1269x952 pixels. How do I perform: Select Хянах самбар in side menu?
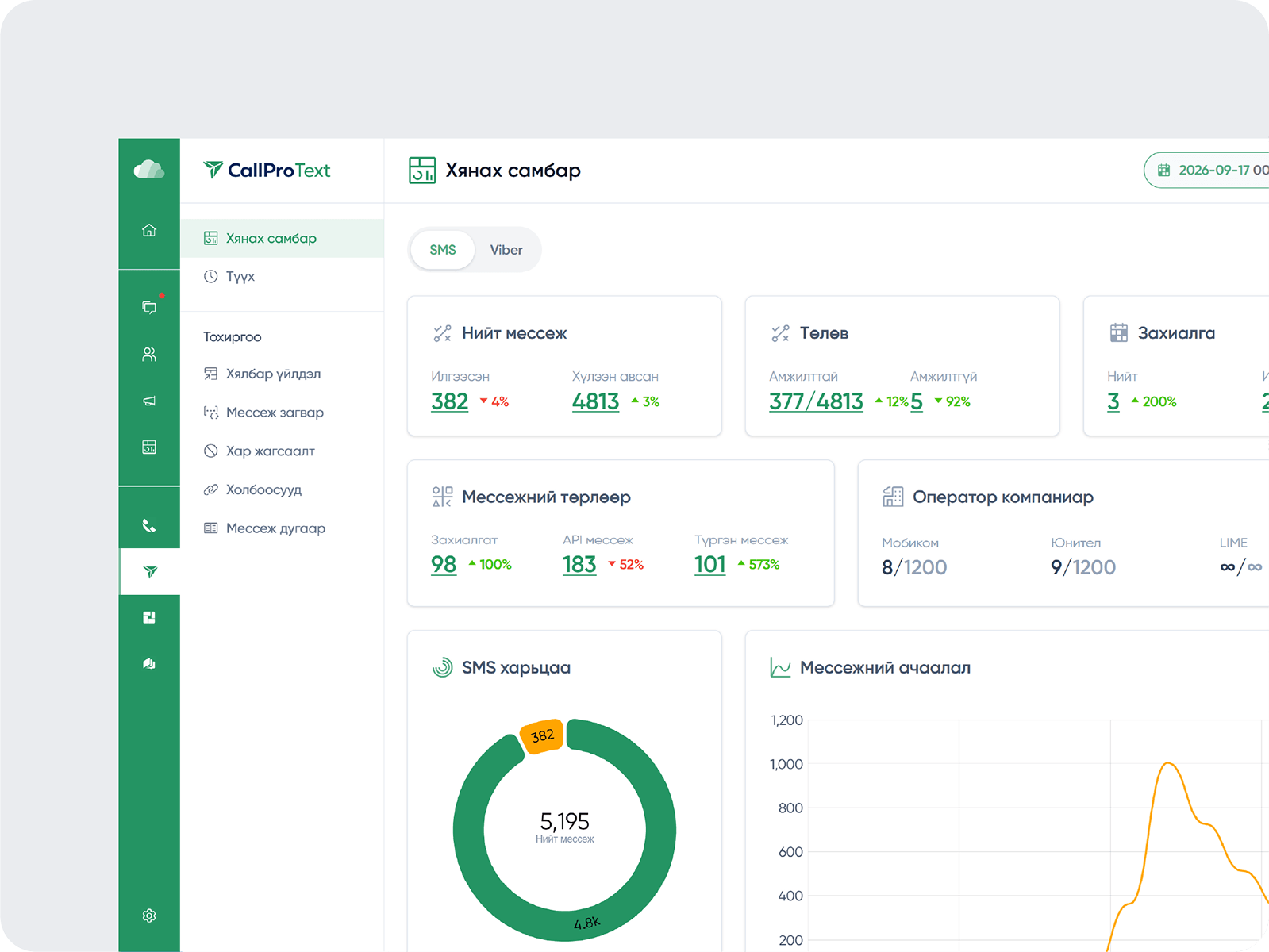point(283,238)
